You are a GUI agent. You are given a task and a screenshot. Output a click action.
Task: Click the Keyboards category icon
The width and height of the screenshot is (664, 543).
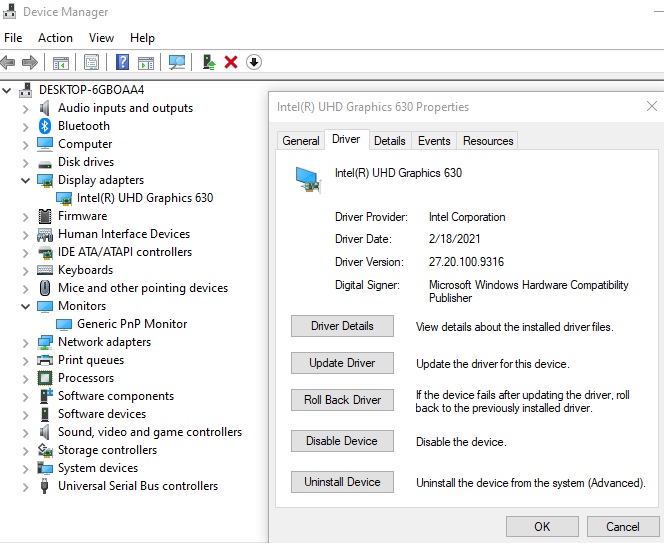click(45, 270)
